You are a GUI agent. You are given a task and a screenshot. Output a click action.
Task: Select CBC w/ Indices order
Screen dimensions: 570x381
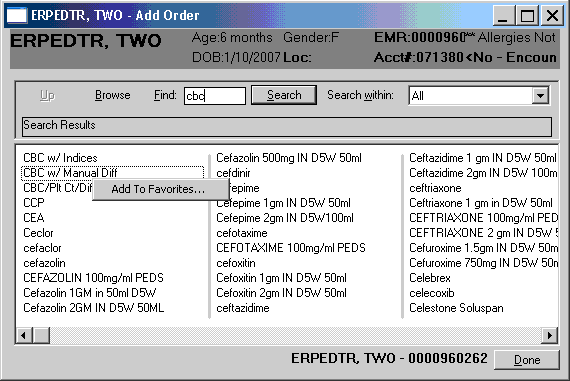pyautogui.click(x=60, y=158)
